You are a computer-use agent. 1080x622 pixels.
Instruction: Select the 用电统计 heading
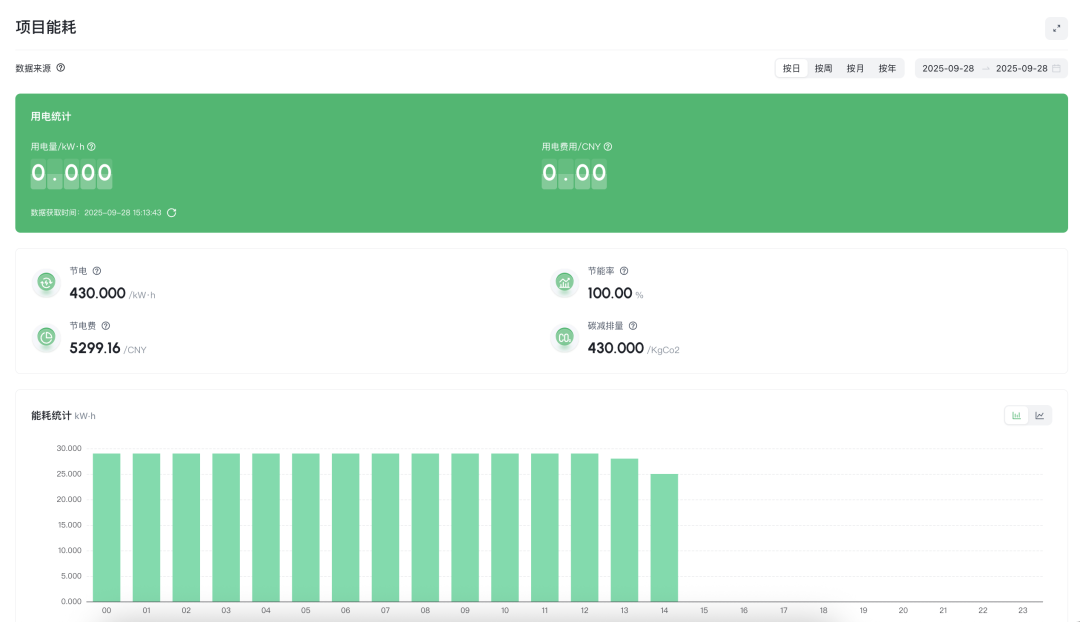tap(51, 116)
